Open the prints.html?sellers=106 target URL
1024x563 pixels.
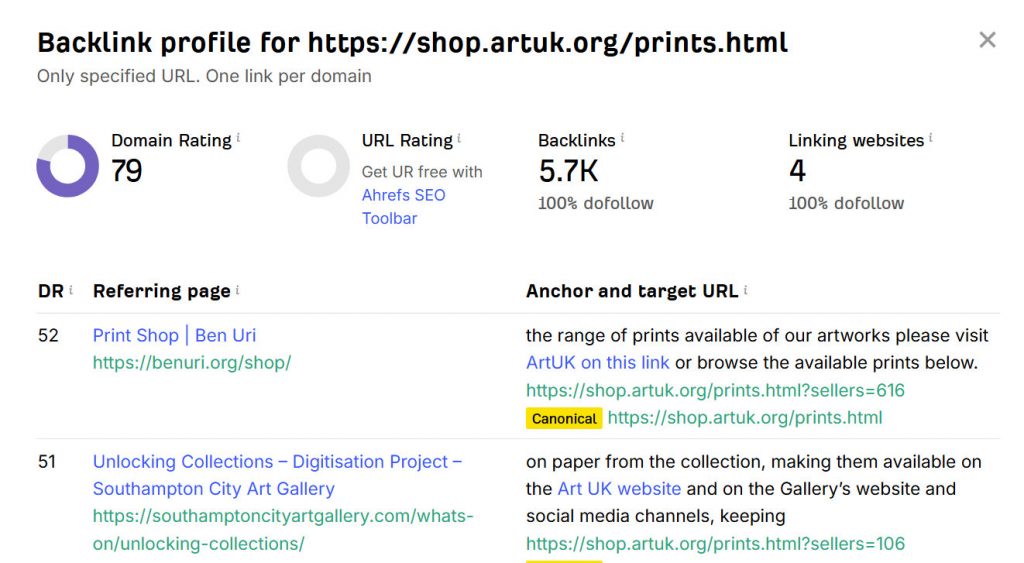tap(715, 543)
